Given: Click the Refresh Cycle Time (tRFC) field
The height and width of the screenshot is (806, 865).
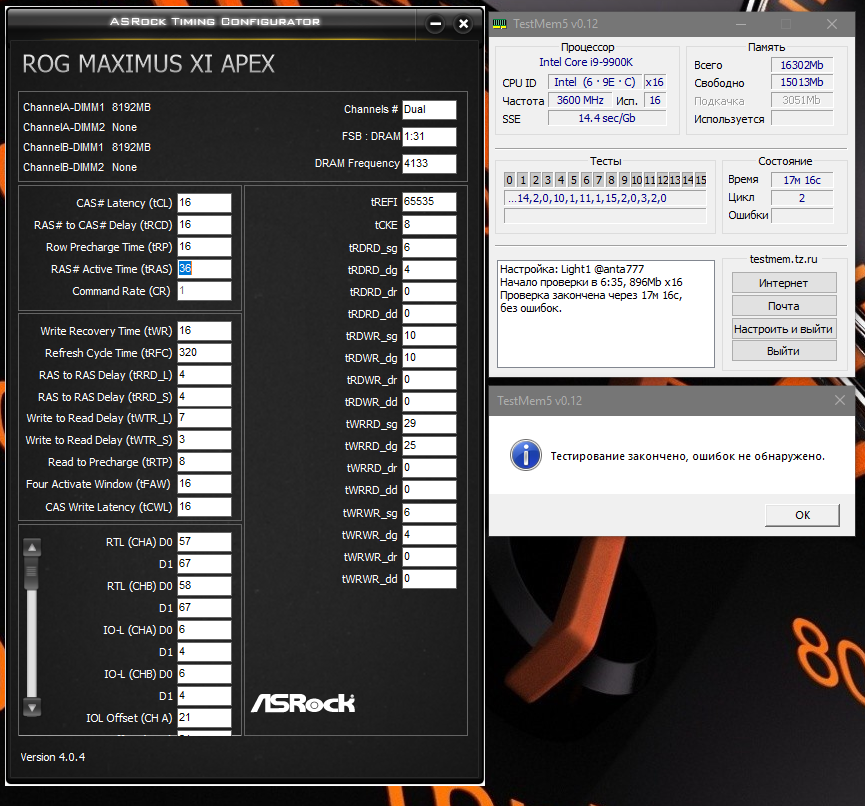Looking at the screenshot, I should point(204,353).
